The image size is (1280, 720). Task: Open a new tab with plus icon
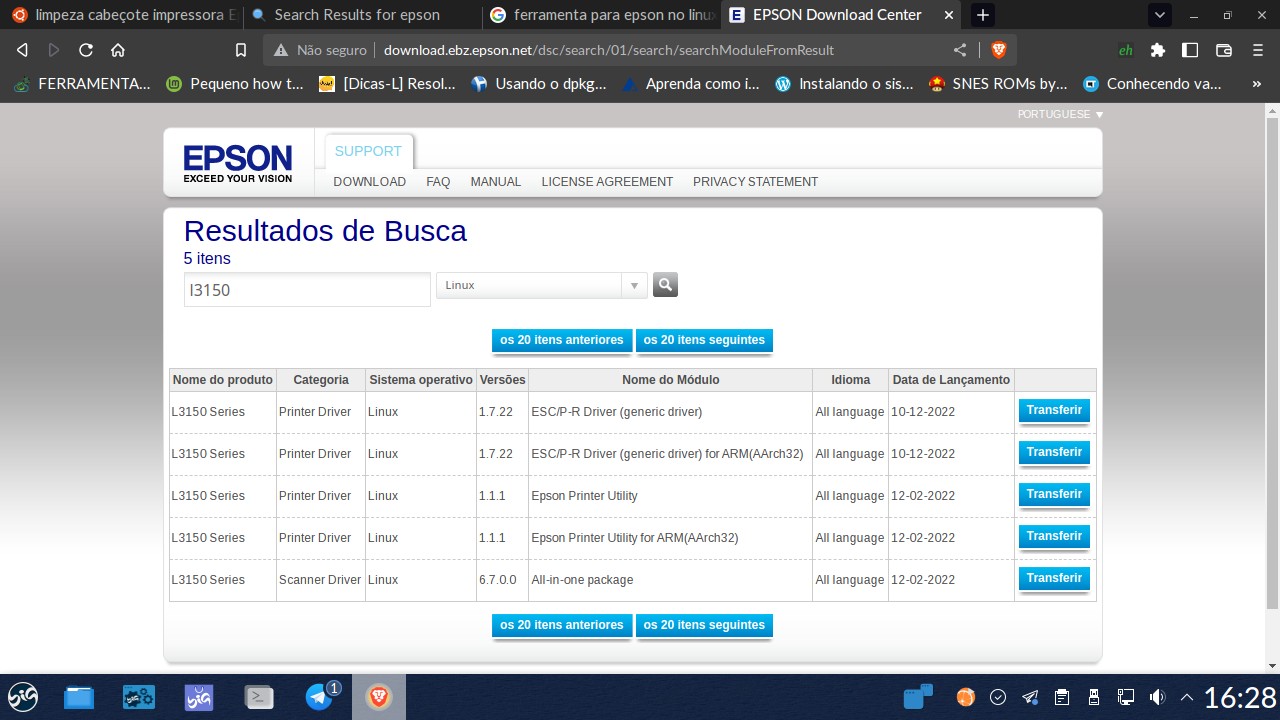(x=983, y=15)
